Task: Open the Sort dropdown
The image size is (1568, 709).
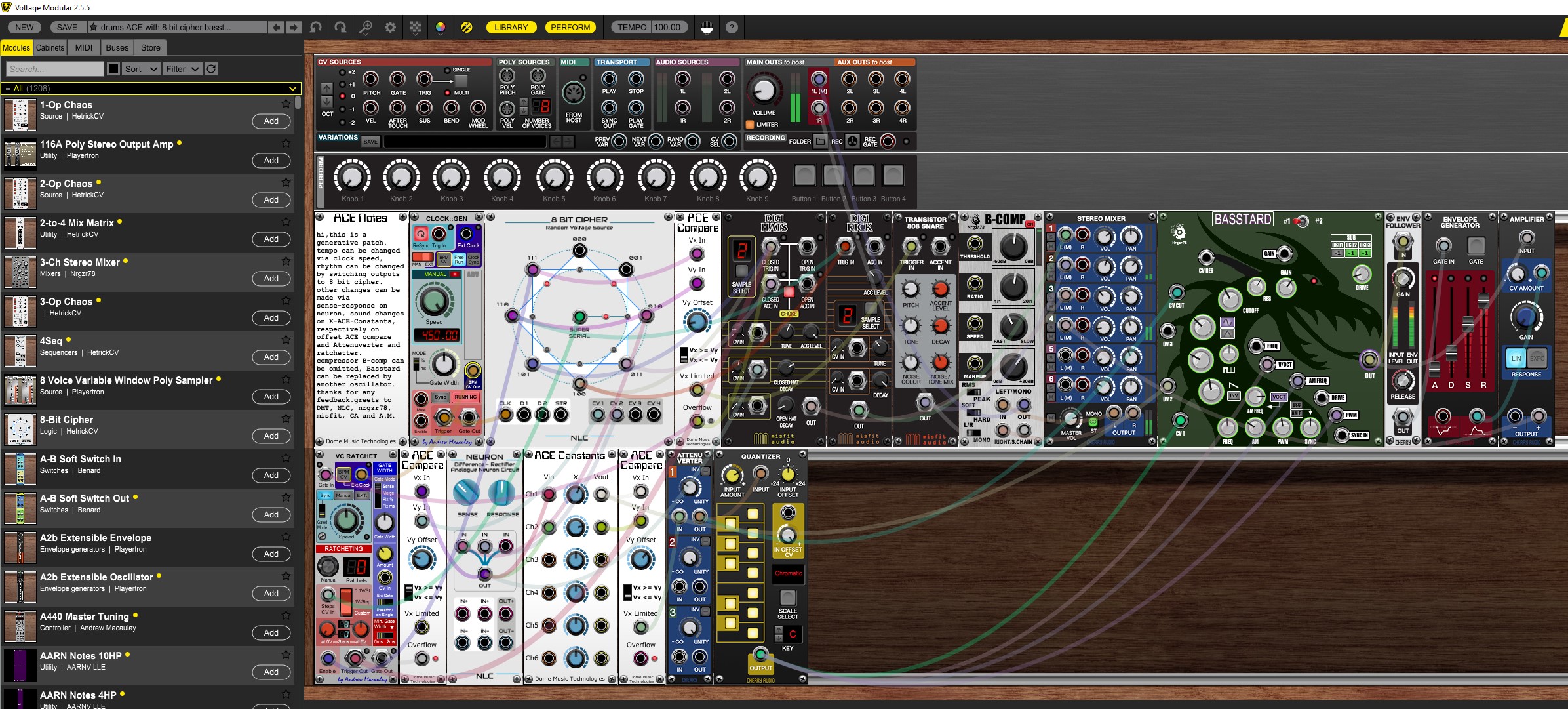Action: pos(142,69)
